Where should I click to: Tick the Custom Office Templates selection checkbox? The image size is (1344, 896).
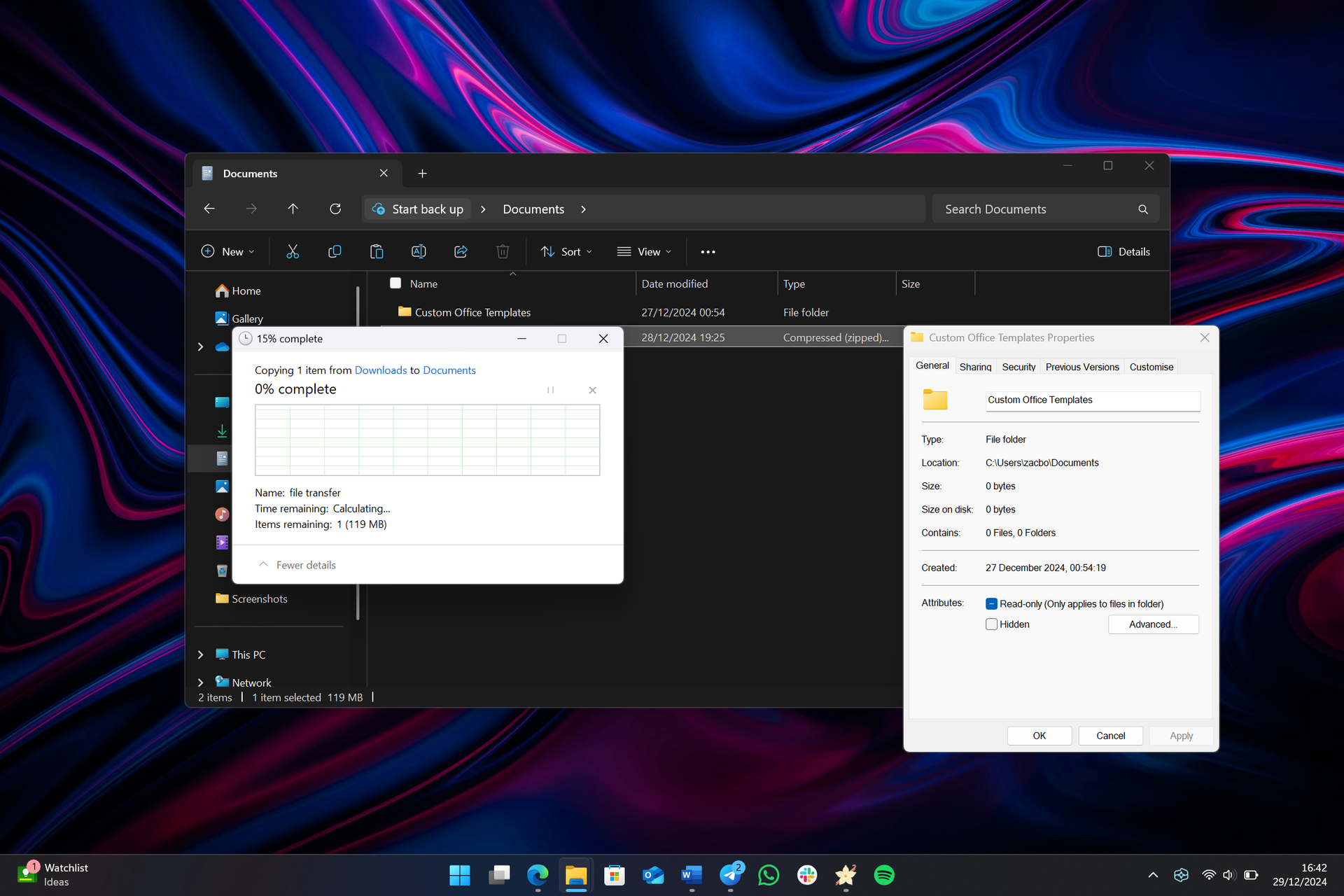coord(395,312)
